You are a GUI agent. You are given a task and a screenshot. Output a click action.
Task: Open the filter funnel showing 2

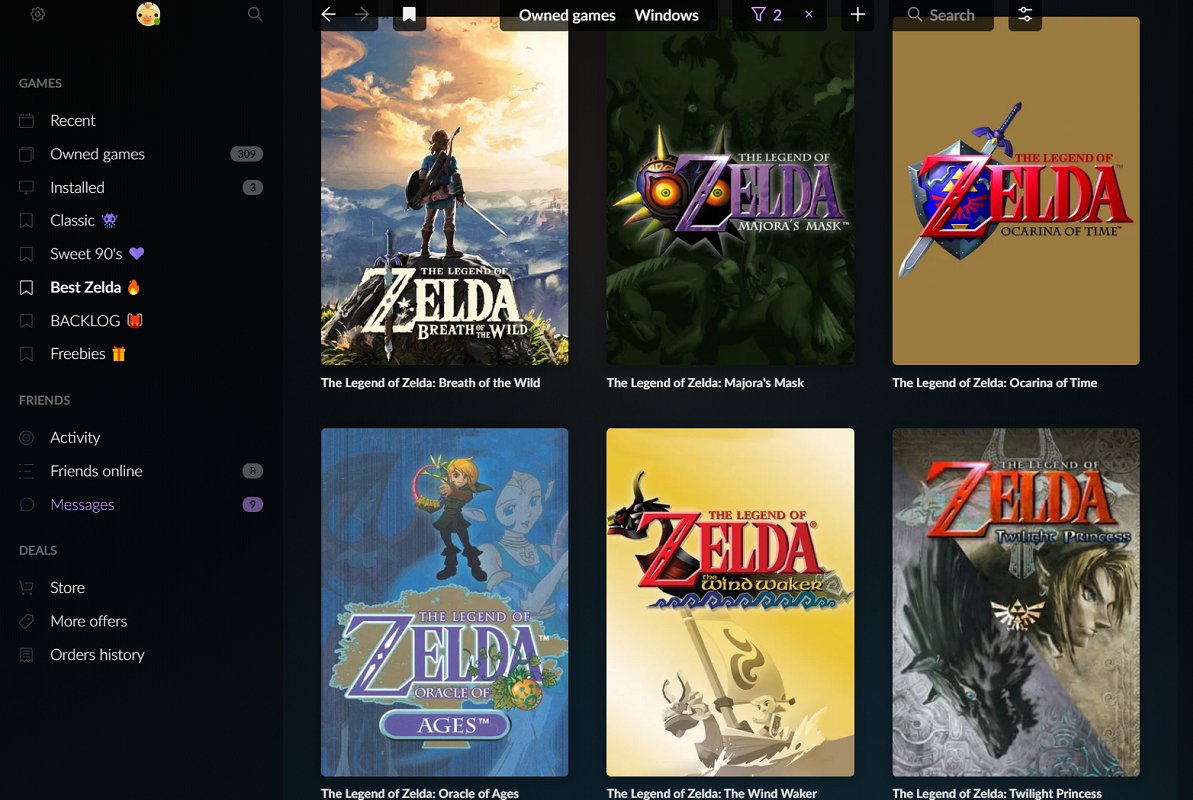(x=766, y=14)
